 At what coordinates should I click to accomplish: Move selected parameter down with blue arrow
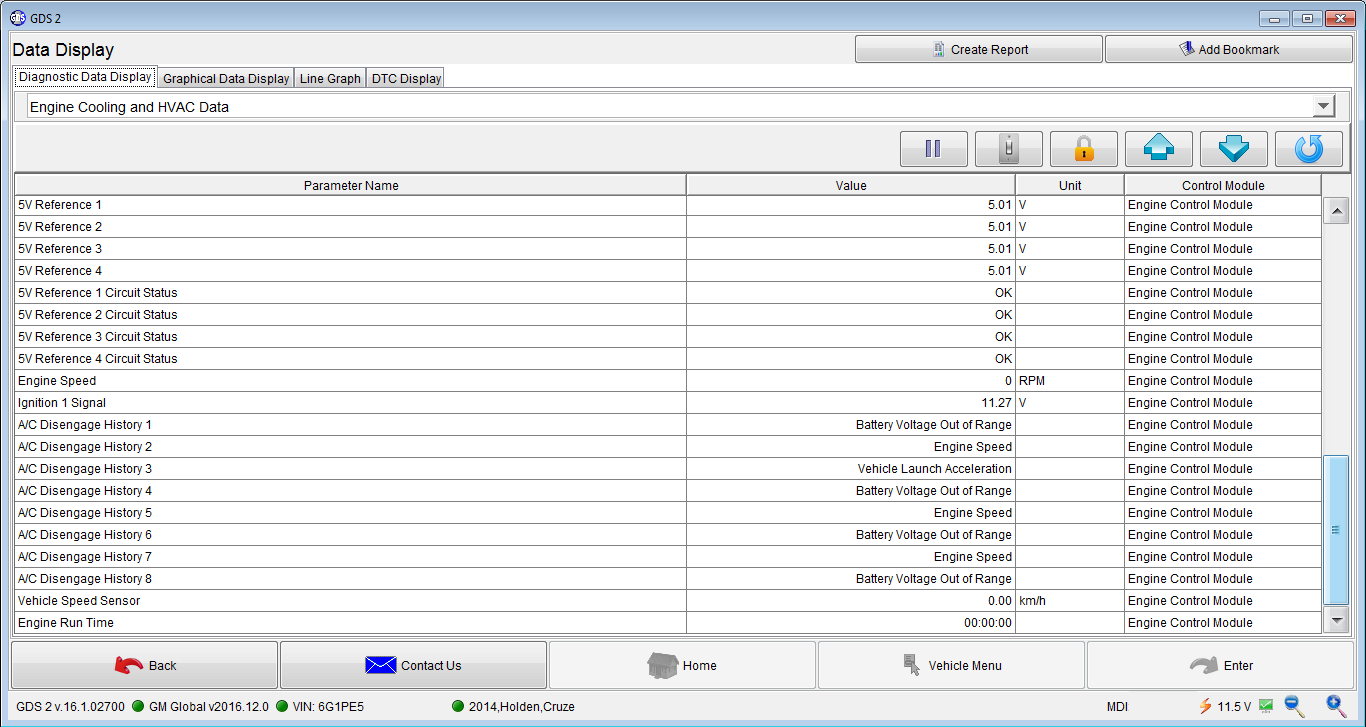1233,149
